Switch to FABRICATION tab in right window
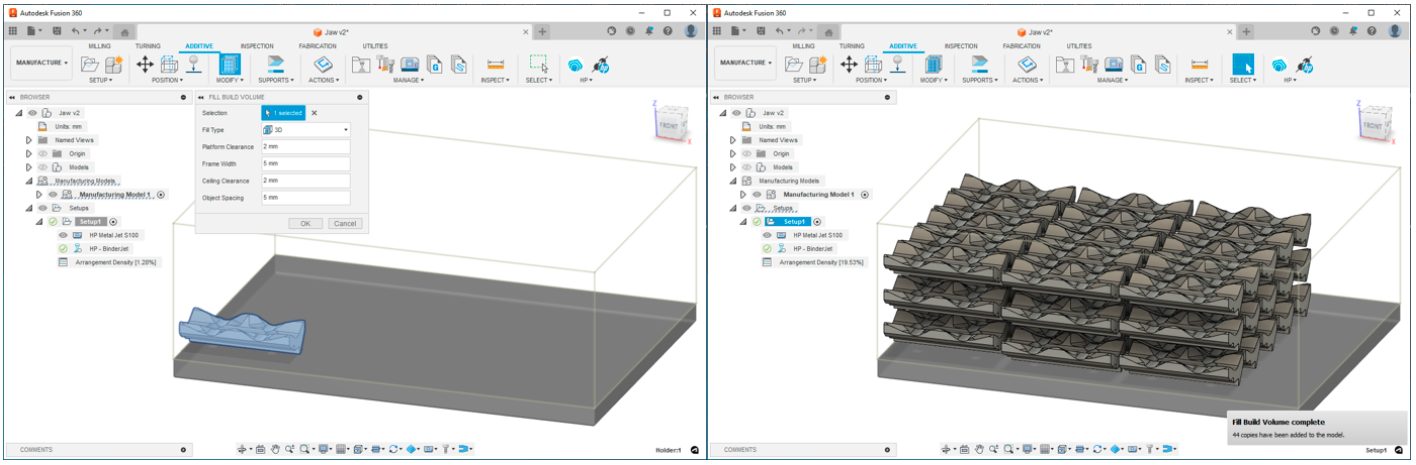The height and width of the screenshot is (465, 1416). tap(1021, 46)
